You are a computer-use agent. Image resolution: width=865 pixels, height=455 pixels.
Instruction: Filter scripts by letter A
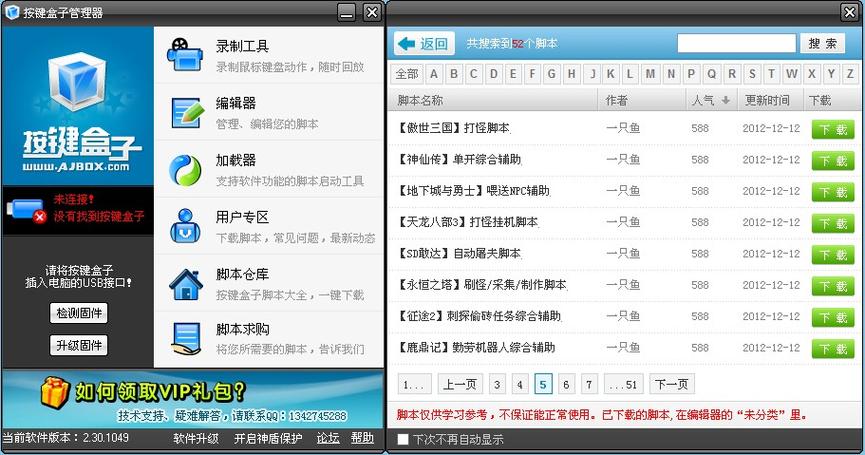[434, 74]
